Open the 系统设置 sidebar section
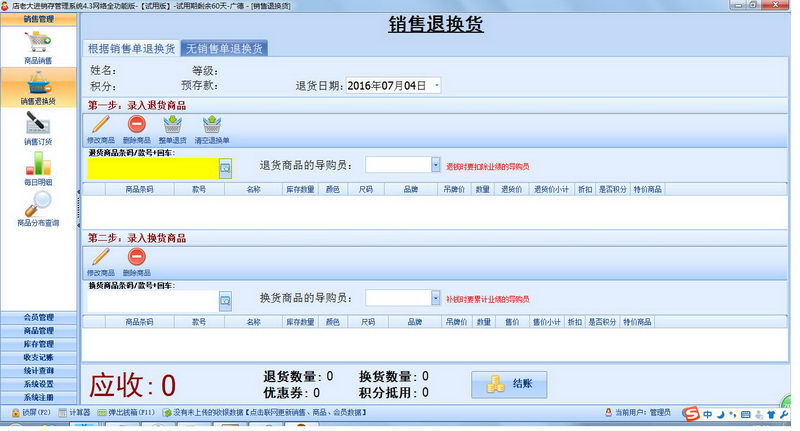This screenshot has width=800, height=431. [38, 384]
